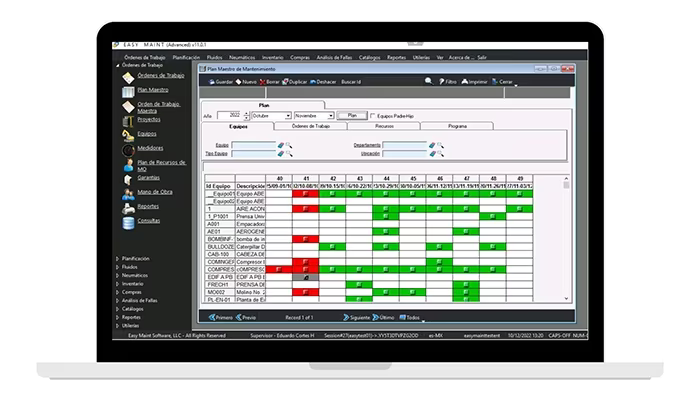Collapse the Órdenes de Trabajo sidebar section
700x400 pixels.
117,65
